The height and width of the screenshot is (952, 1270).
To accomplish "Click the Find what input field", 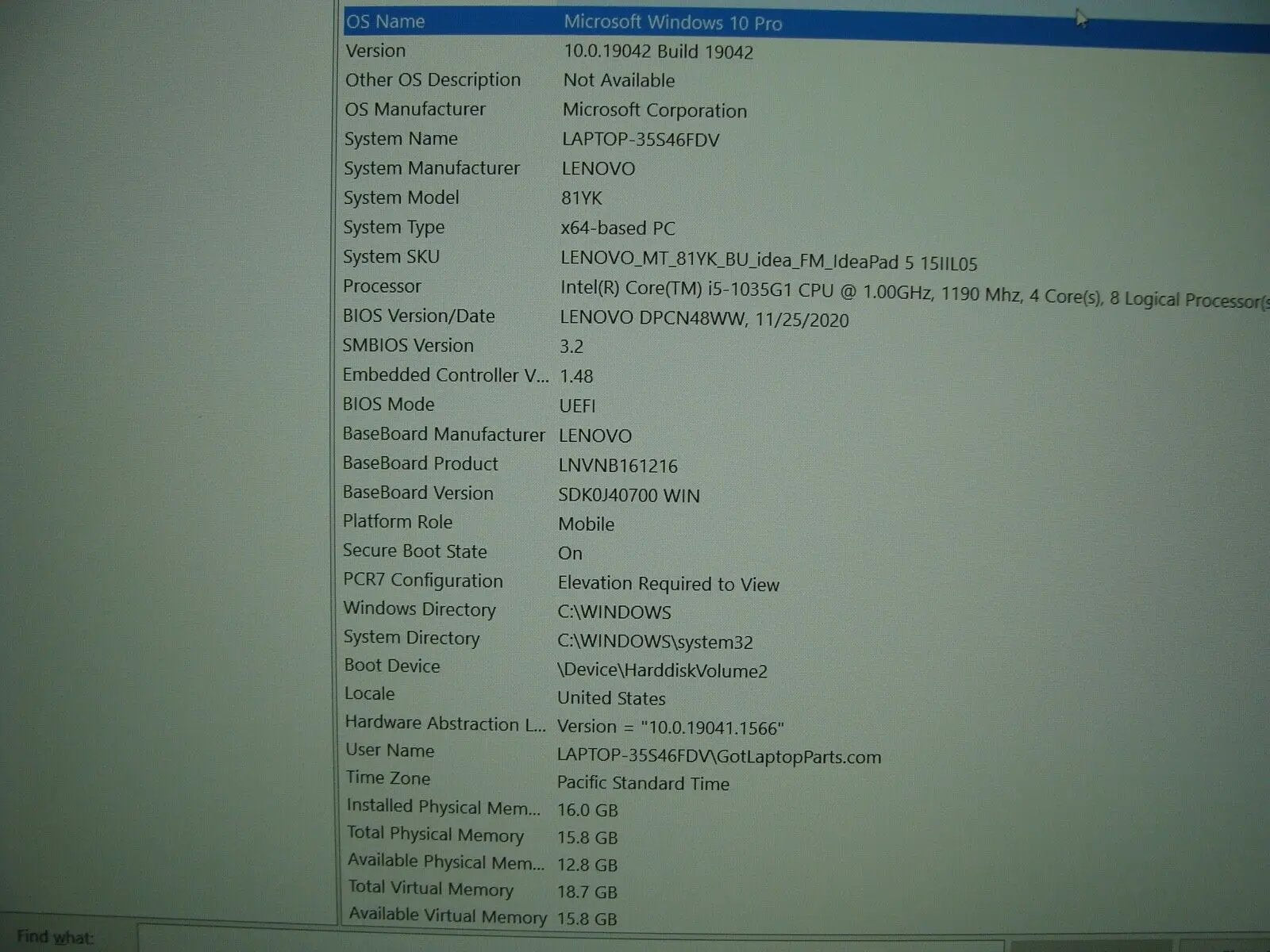I will pyautogui.click(x=571, y=940).
